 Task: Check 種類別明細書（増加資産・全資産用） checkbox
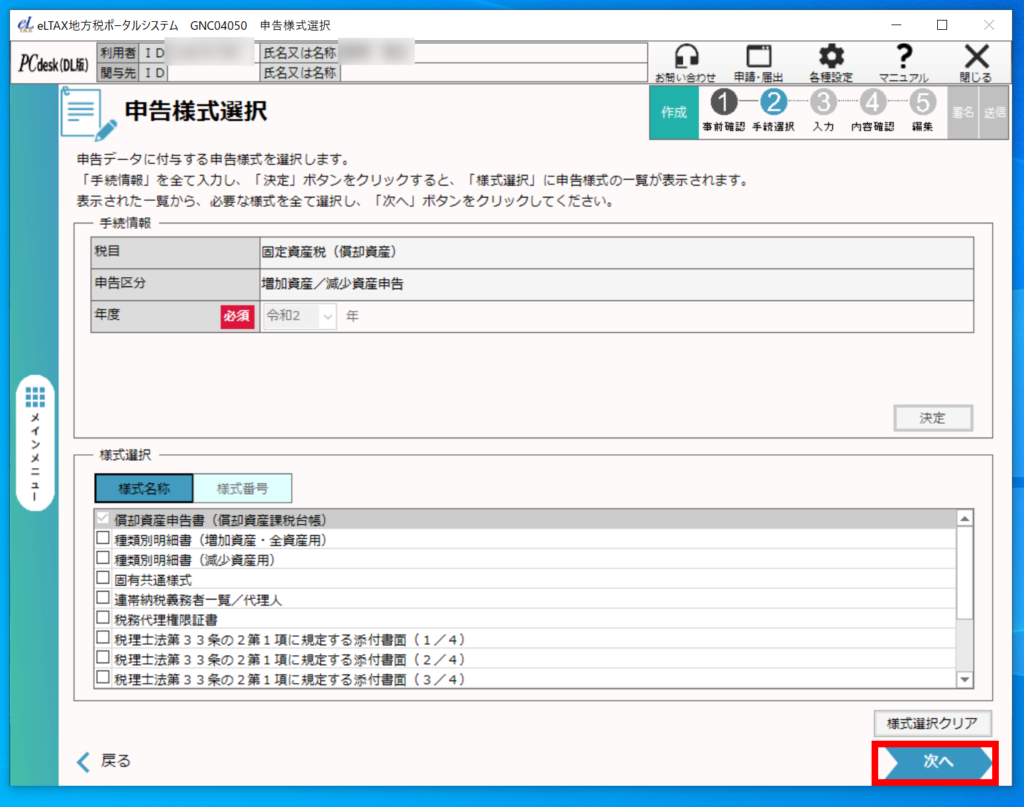click(103, 539)
